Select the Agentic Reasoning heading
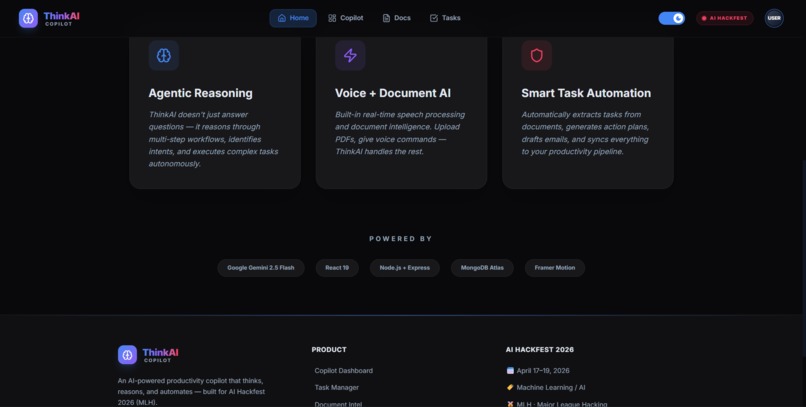 click(x=200, y=93)
